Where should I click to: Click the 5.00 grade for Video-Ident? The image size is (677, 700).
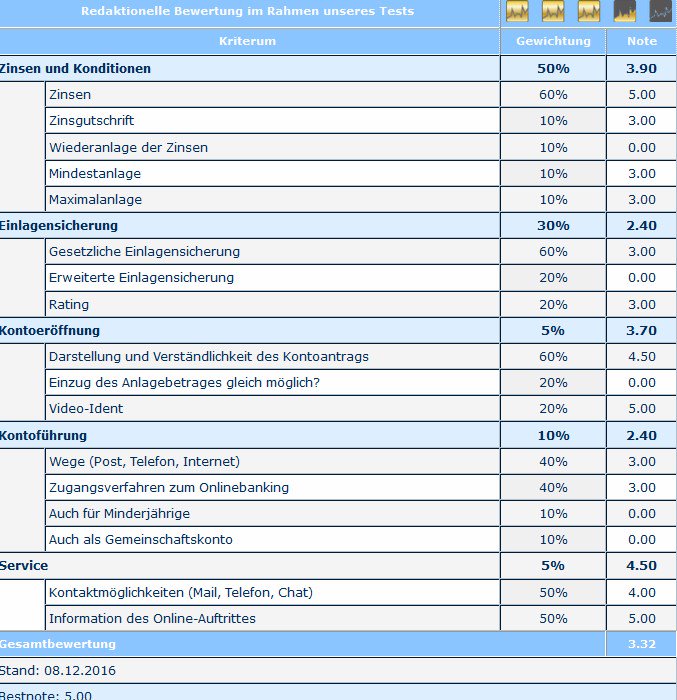[x=642, y=408]
